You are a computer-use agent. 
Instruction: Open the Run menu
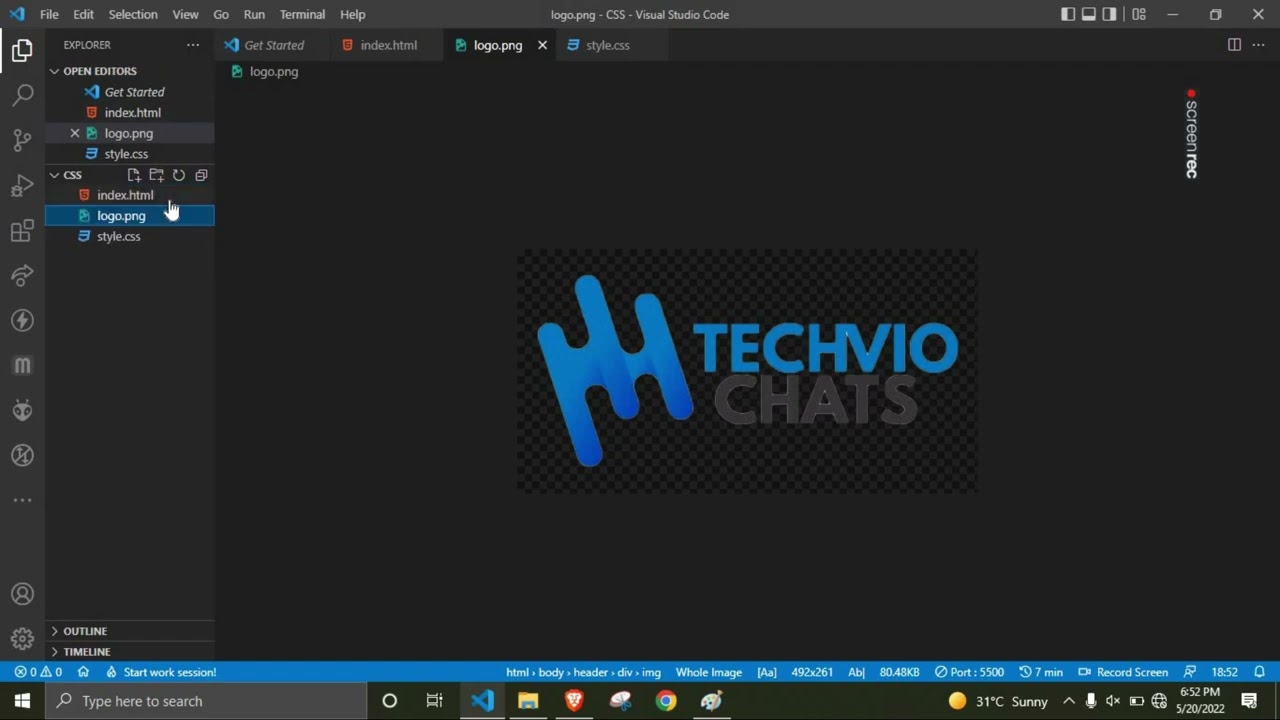click(x=254, y=14)
